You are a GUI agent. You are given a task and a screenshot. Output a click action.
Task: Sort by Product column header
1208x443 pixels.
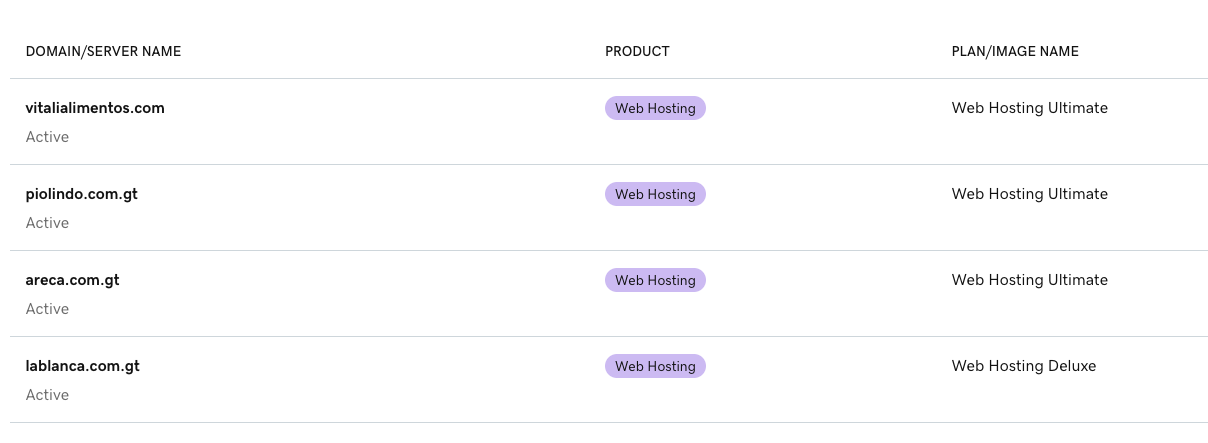tap(637, 51)
